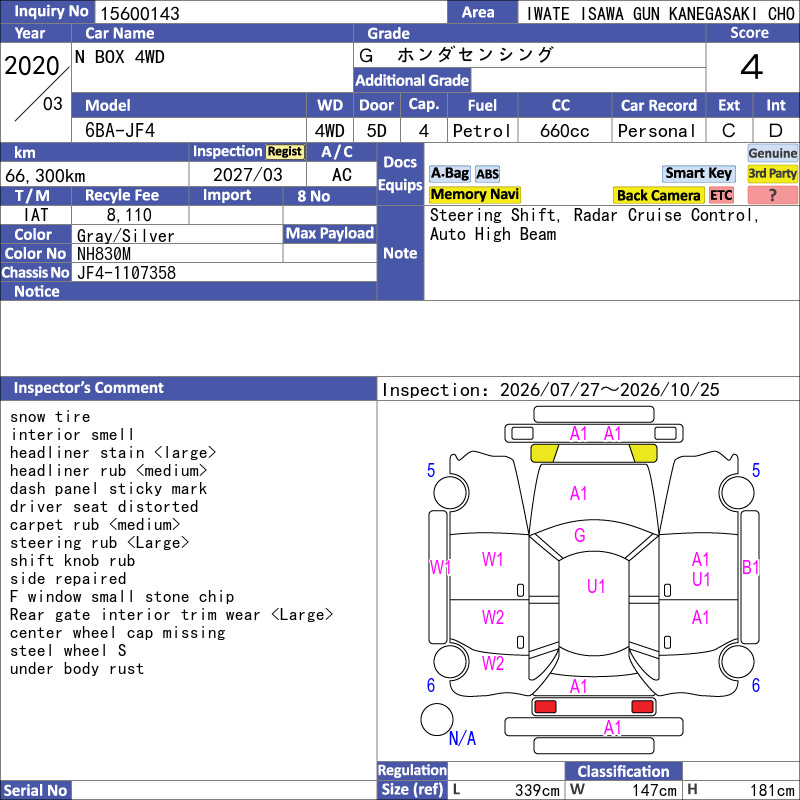
Task: Click the A-Bag equipment badge
Action: [449, 173]
